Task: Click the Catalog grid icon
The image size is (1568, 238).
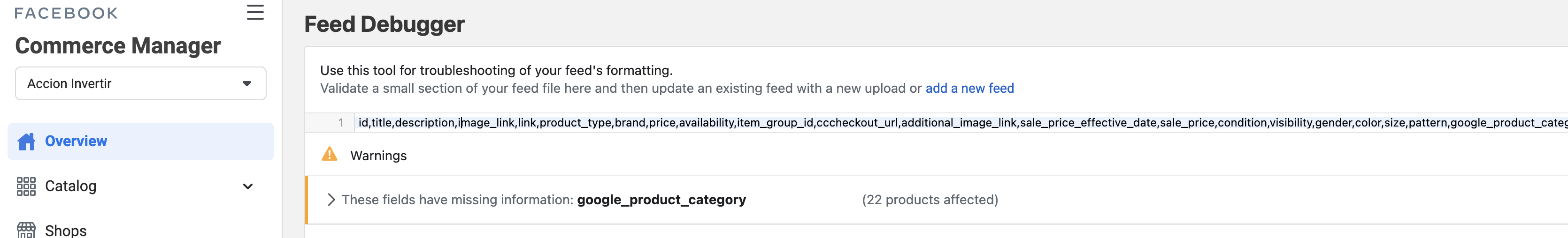Action: [26, 186]
